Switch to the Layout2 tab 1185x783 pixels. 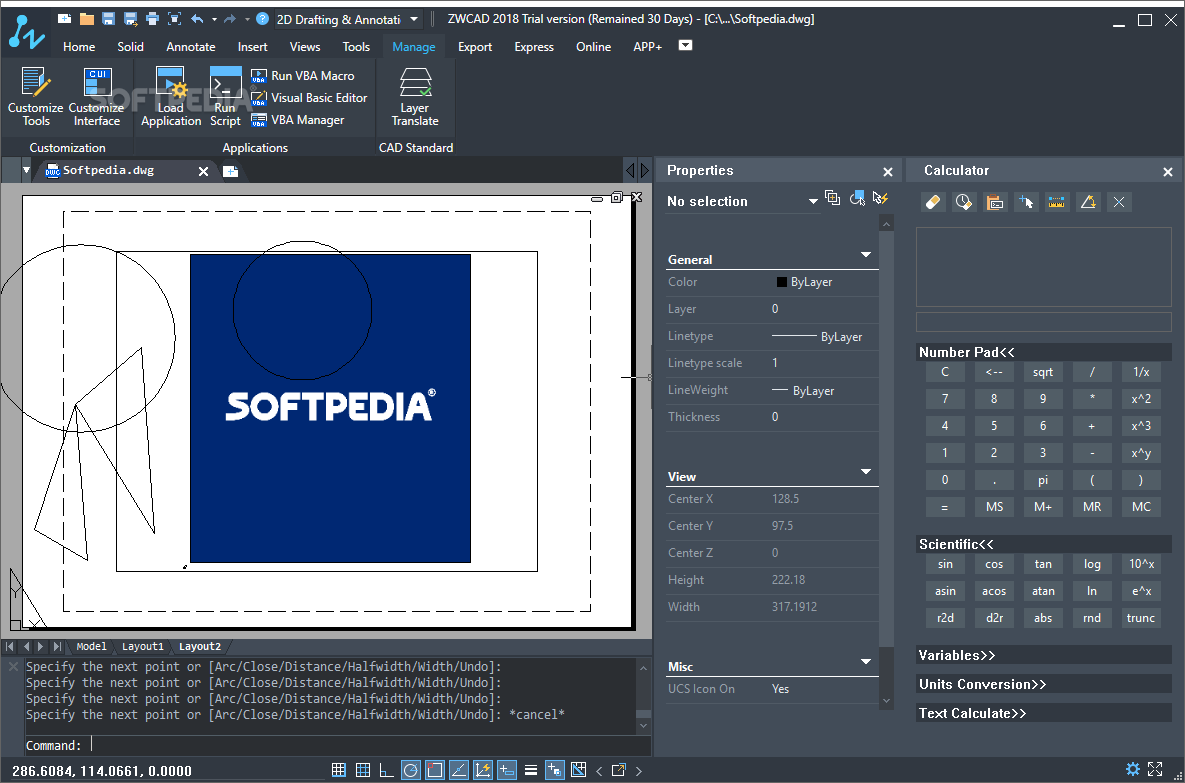(x=200, y=646)
